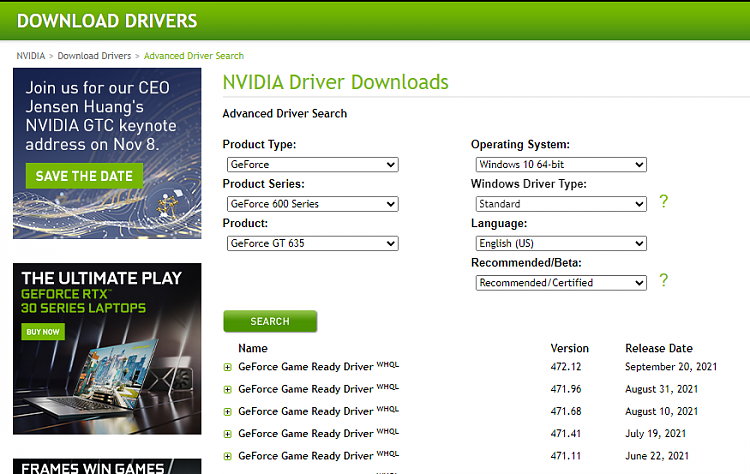Image resolution: width=750 pixels, height=474 pixels.
Task: Expand the driver version 471.41 row
Action: click(228, 434)
